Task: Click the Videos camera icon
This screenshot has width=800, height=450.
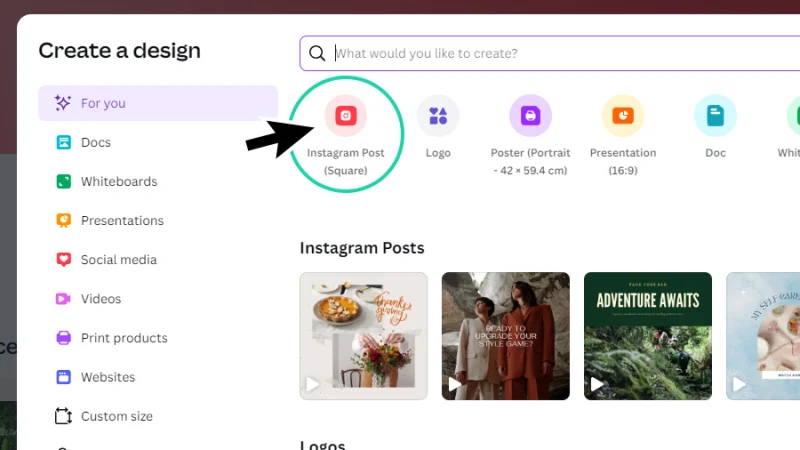Action: pyautogui.click(x=63, y=298)
